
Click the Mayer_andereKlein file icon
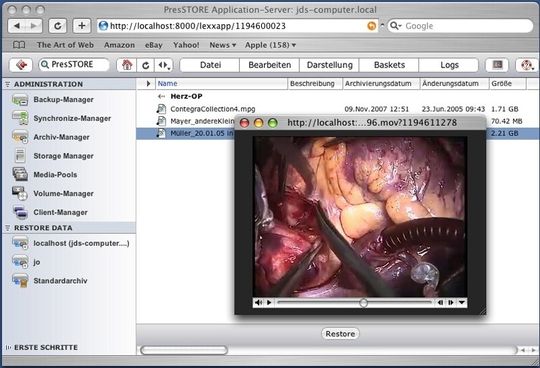(161, 121)
